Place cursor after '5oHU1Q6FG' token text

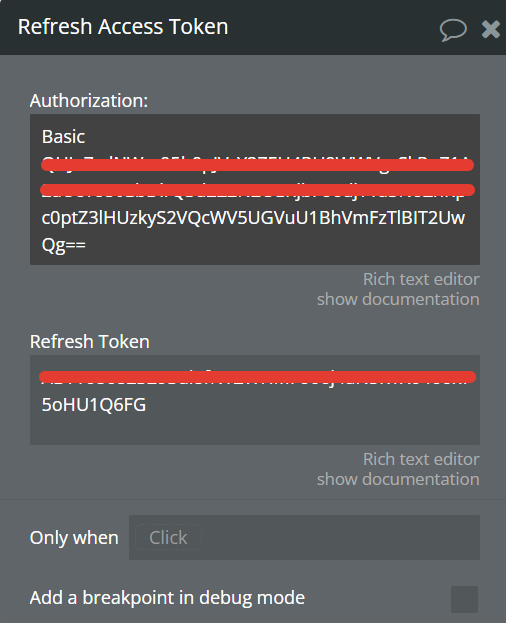click(x=146, y=405)
